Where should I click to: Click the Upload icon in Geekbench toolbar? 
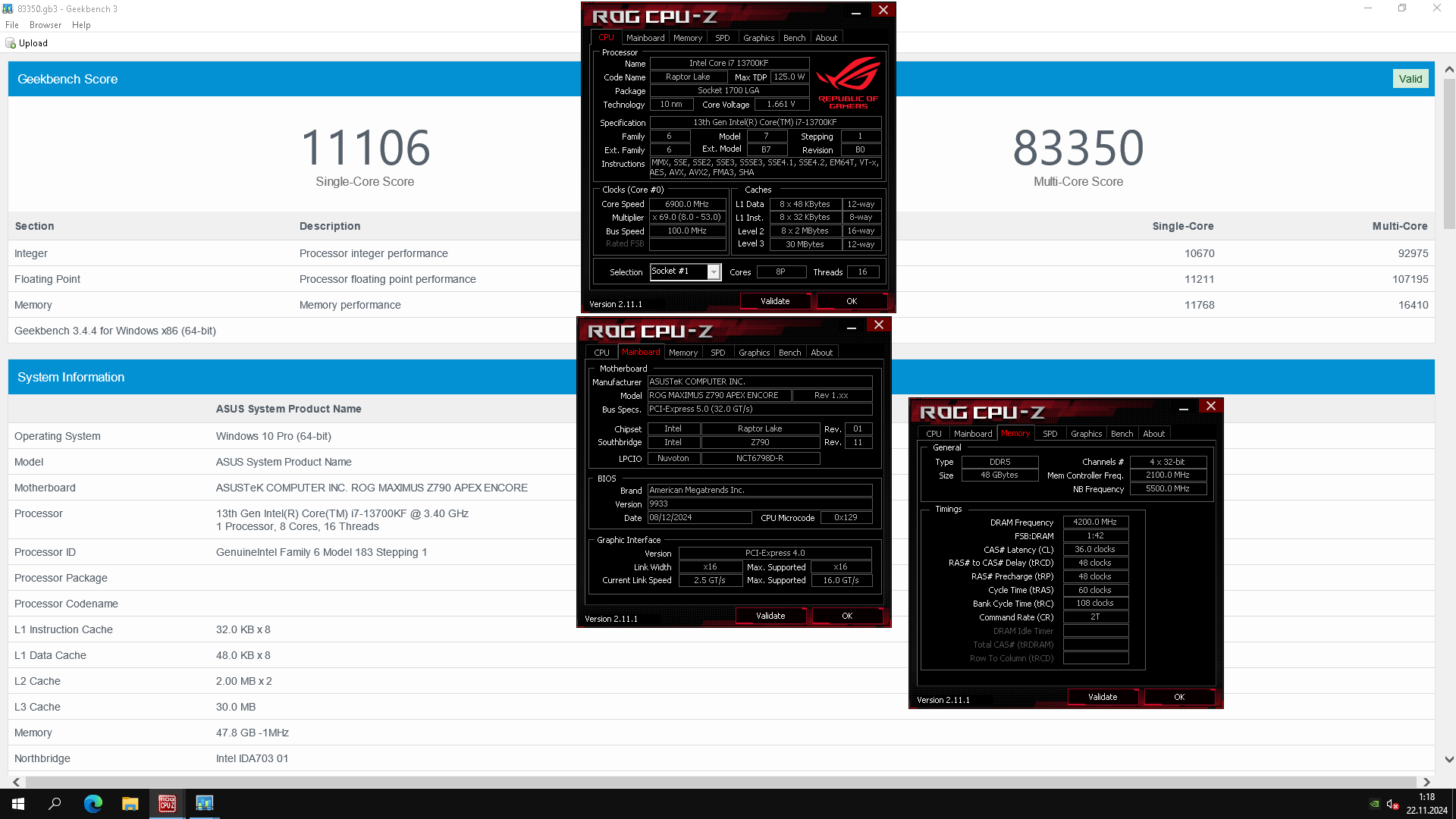pyautogui.click(x=11, y=43)
